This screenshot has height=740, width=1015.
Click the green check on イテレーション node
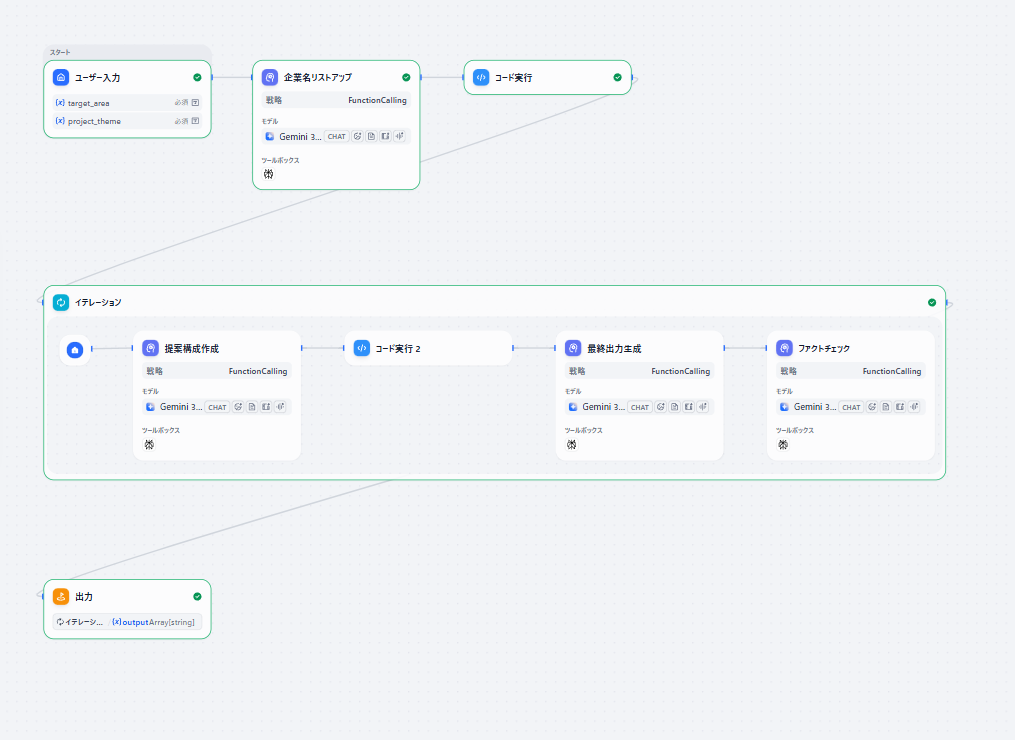pyautogui.click(x=932, y=302)
